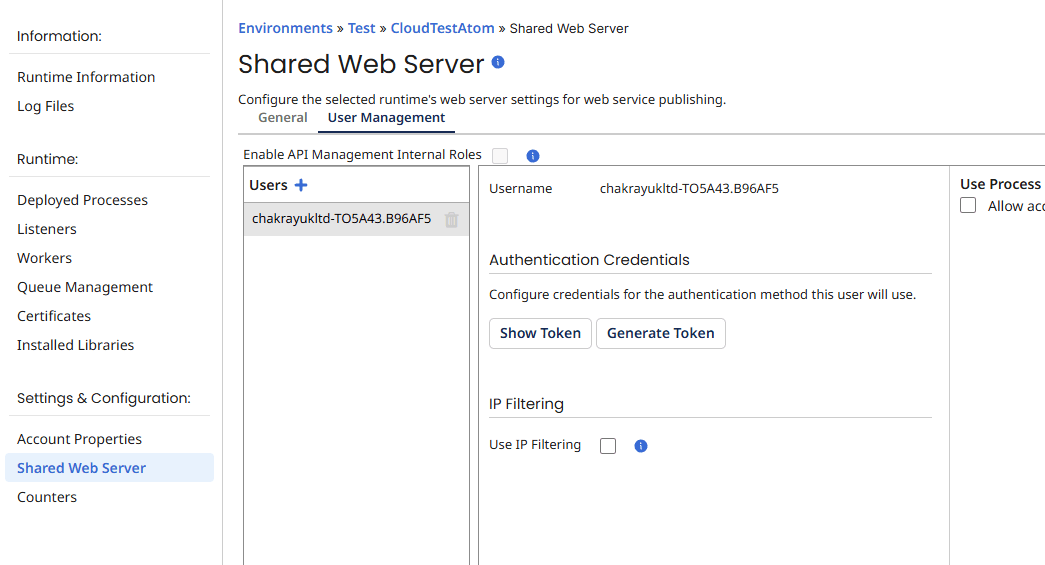
Task: Delete user chakrayukltd-TO5A43.B96AF5 with trash icon
Action: 452,219
